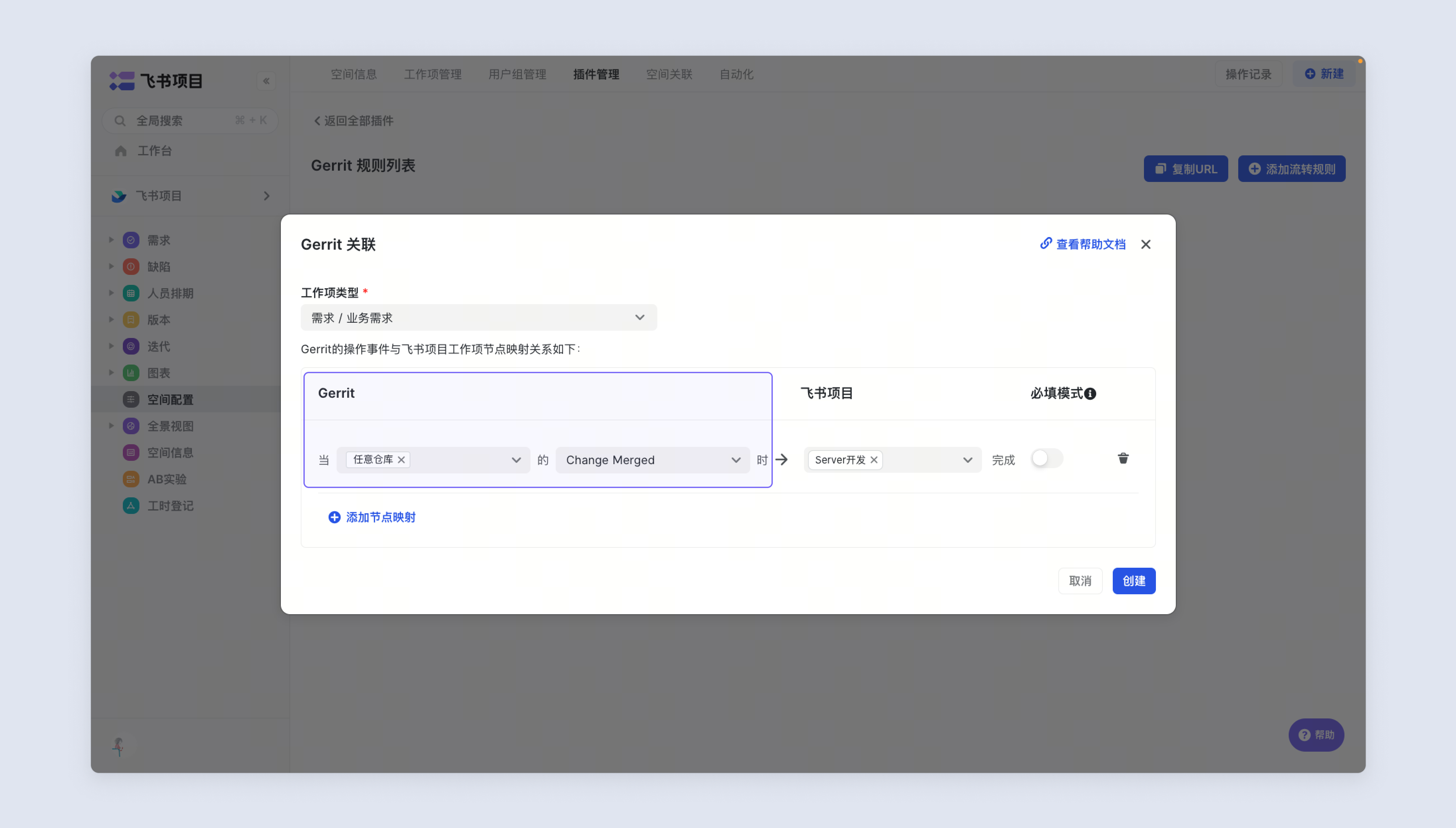Expand the 图表 tree item
This screenshot has height=828, width=1456.
pos(112,373)
